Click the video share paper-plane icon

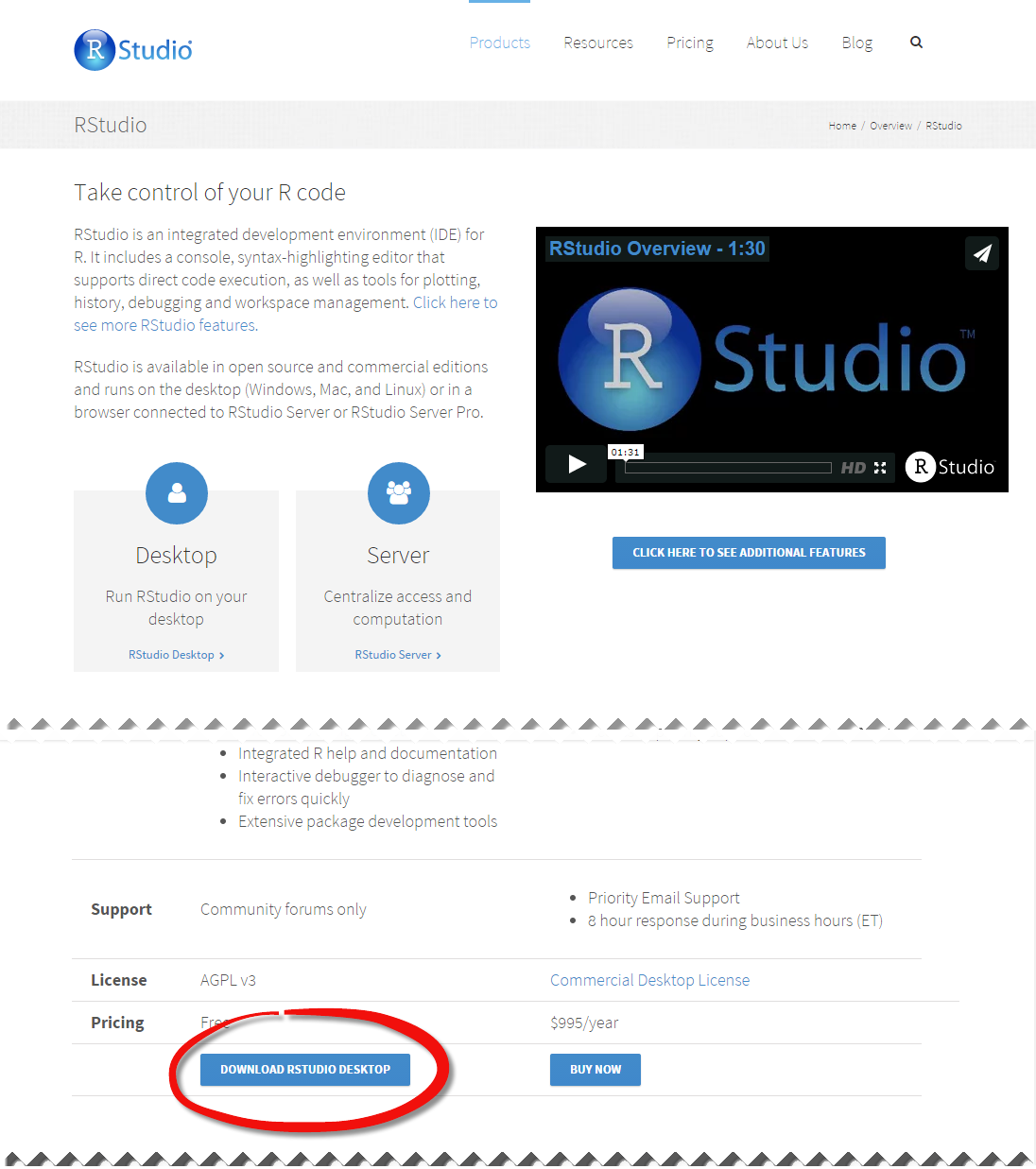pos(982,253)
